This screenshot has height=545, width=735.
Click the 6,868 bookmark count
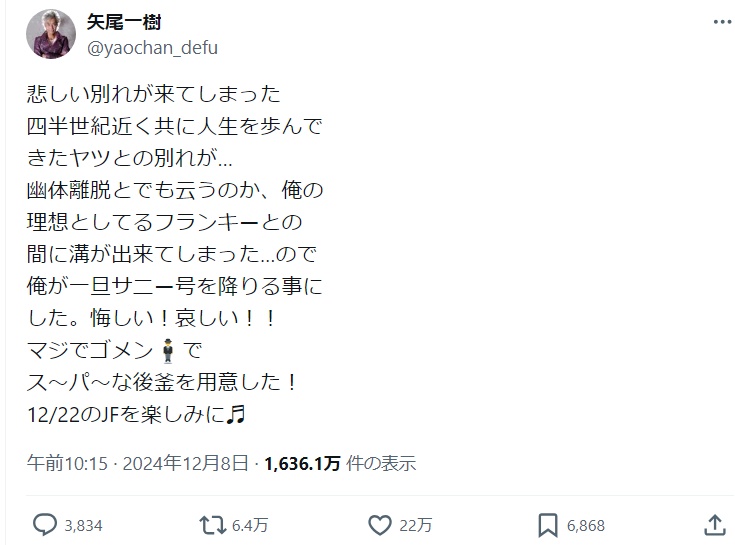(x=587, y=525)
